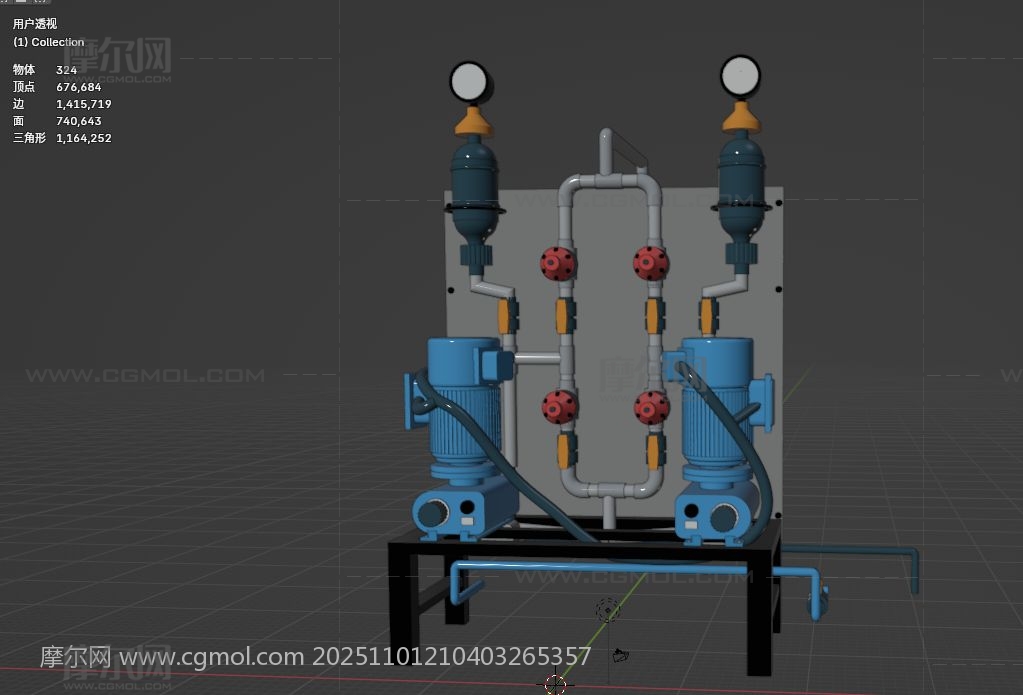Select the left pressure gauge dial

click(x=469, y=81)
